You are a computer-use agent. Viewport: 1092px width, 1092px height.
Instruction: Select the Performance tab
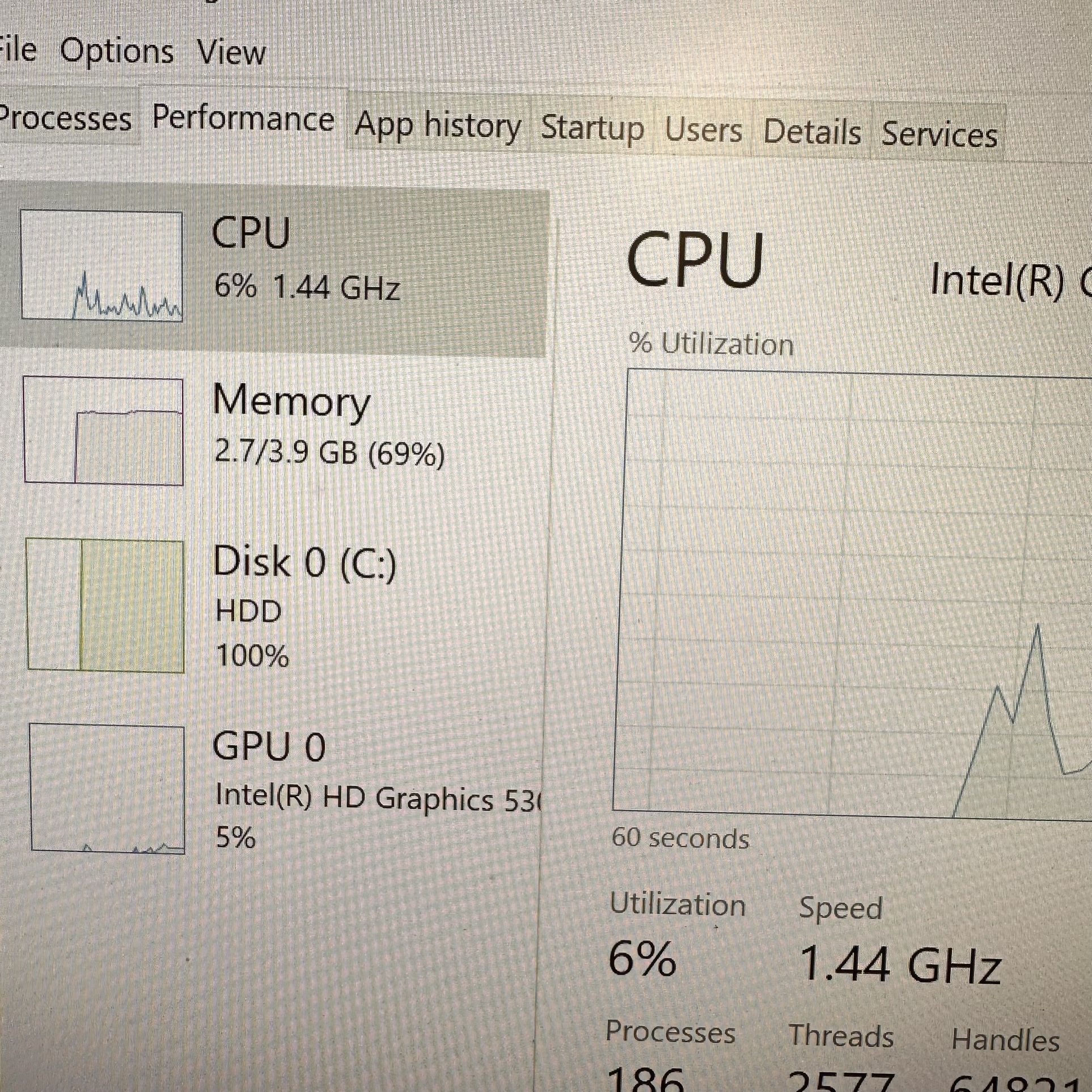[243, 120]
